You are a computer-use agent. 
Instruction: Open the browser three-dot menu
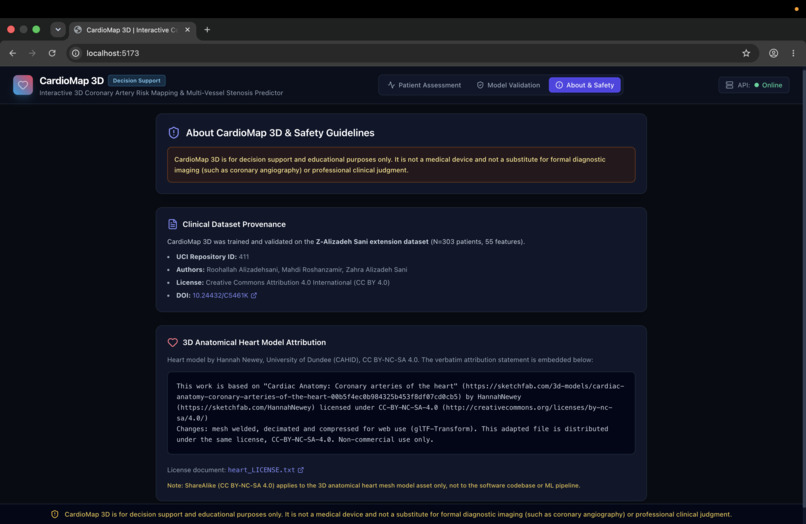point(793,53)
